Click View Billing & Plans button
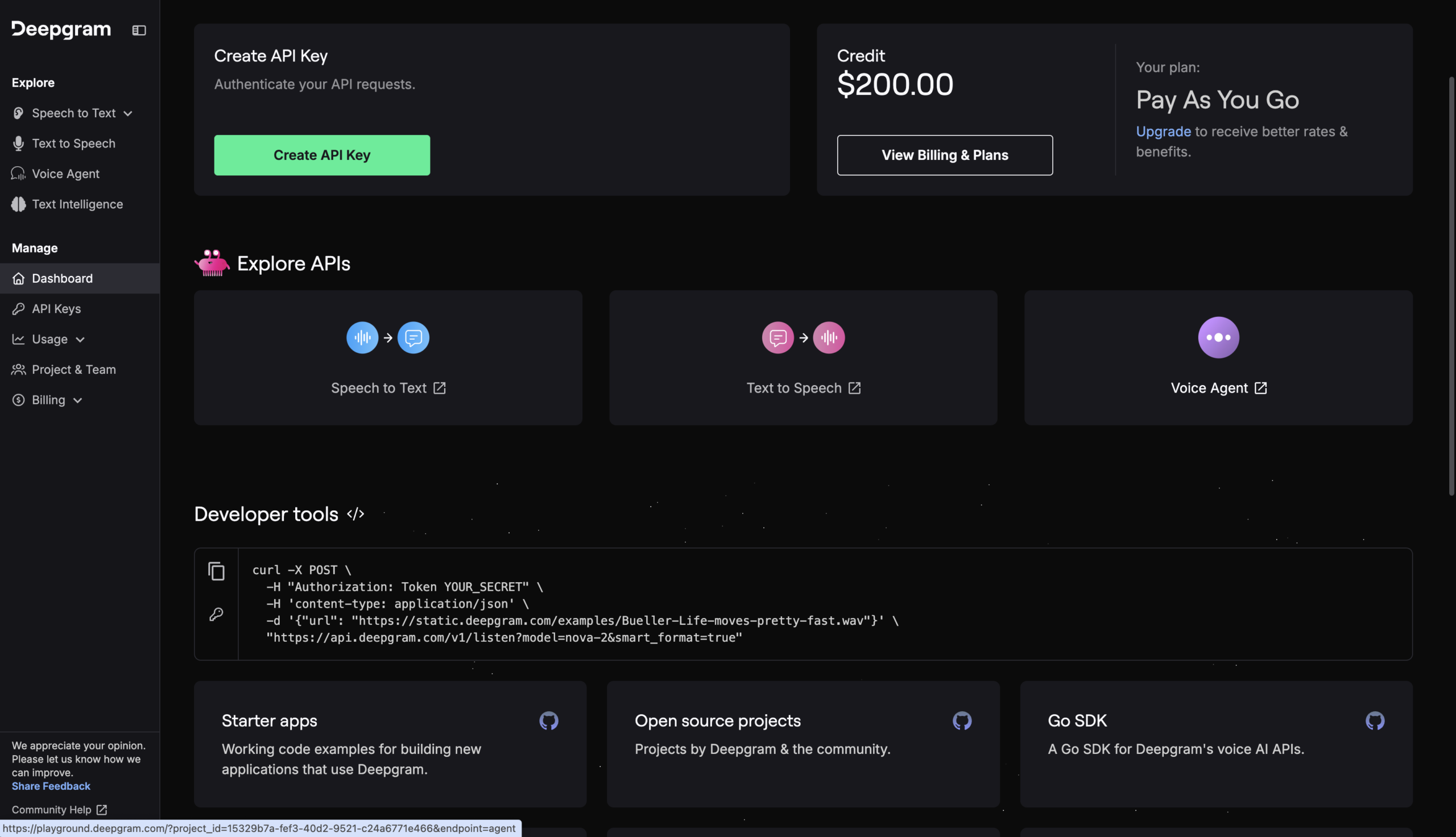1456x837 pixels. click(945, 155)
